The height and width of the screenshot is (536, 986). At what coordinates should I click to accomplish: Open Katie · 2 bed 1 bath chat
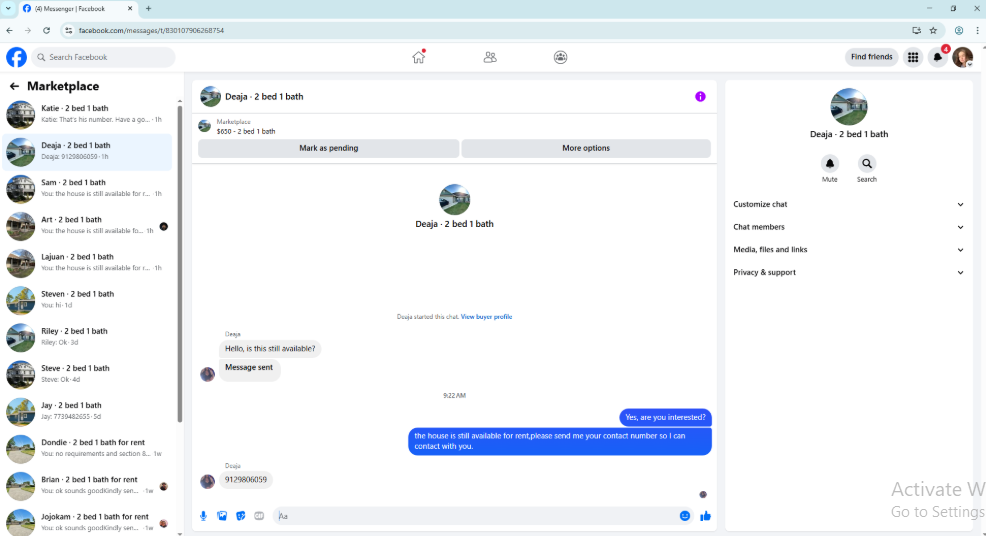click(87, 114)
